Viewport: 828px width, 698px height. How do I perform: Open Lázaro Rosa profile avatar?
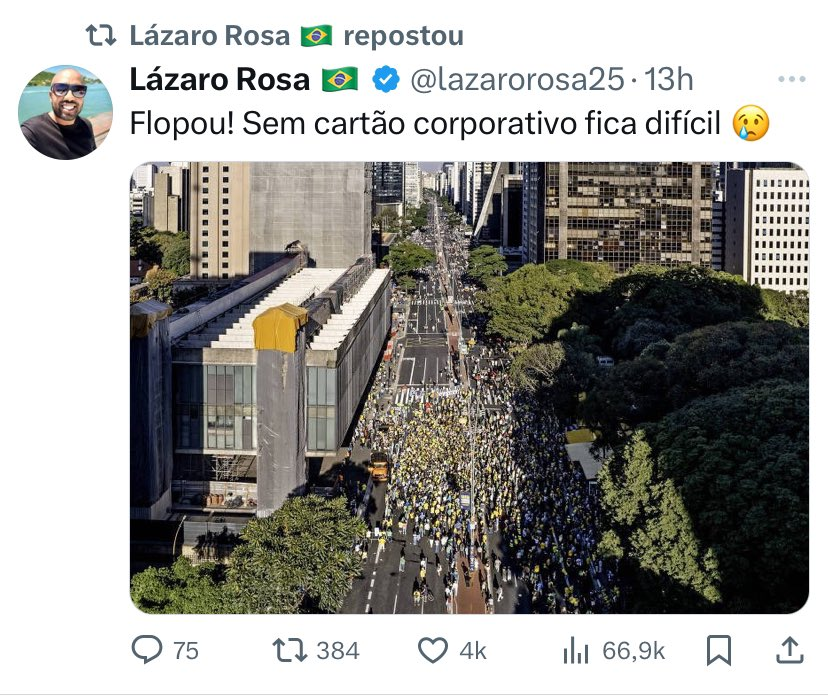pos(65,112)
